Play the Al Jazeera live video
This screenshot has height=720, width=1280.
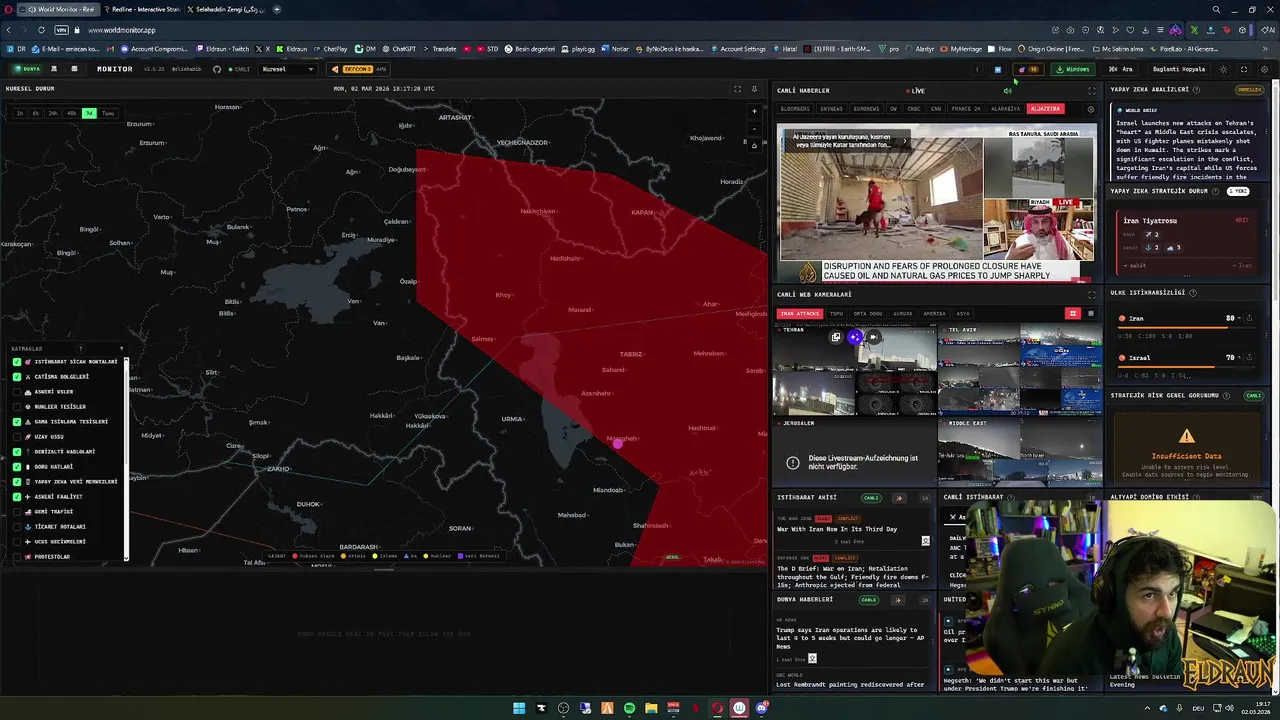coord(938,204)
